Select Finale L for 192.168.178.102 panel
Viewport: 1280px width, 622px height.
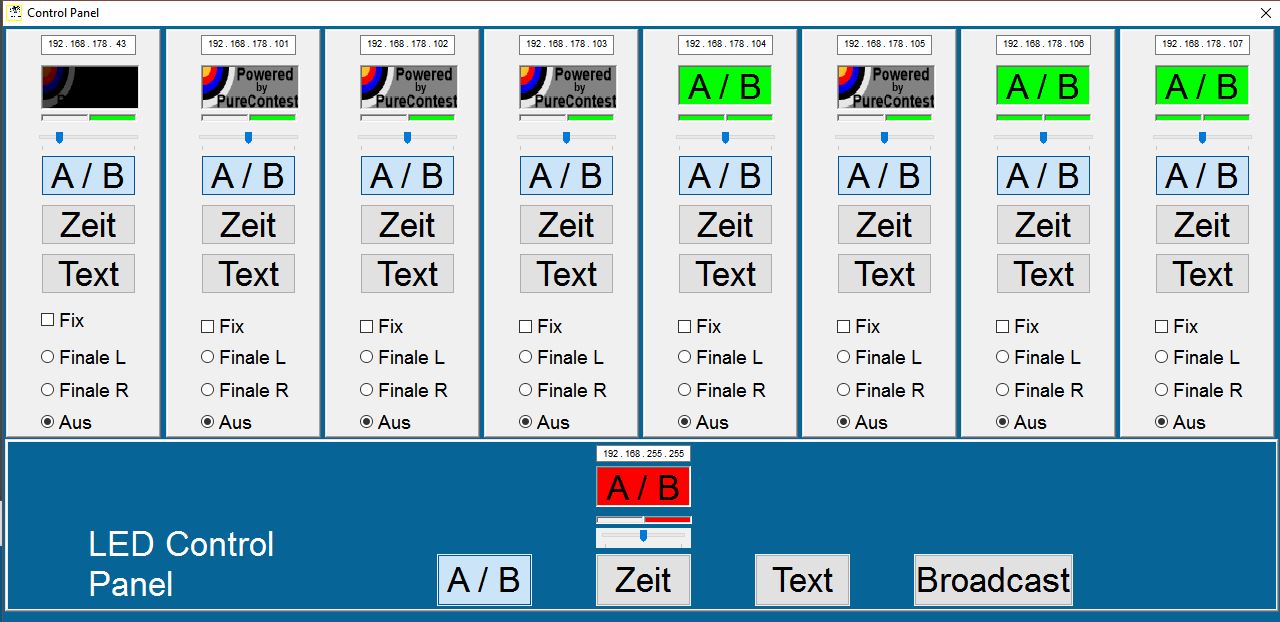pos(366,357)
